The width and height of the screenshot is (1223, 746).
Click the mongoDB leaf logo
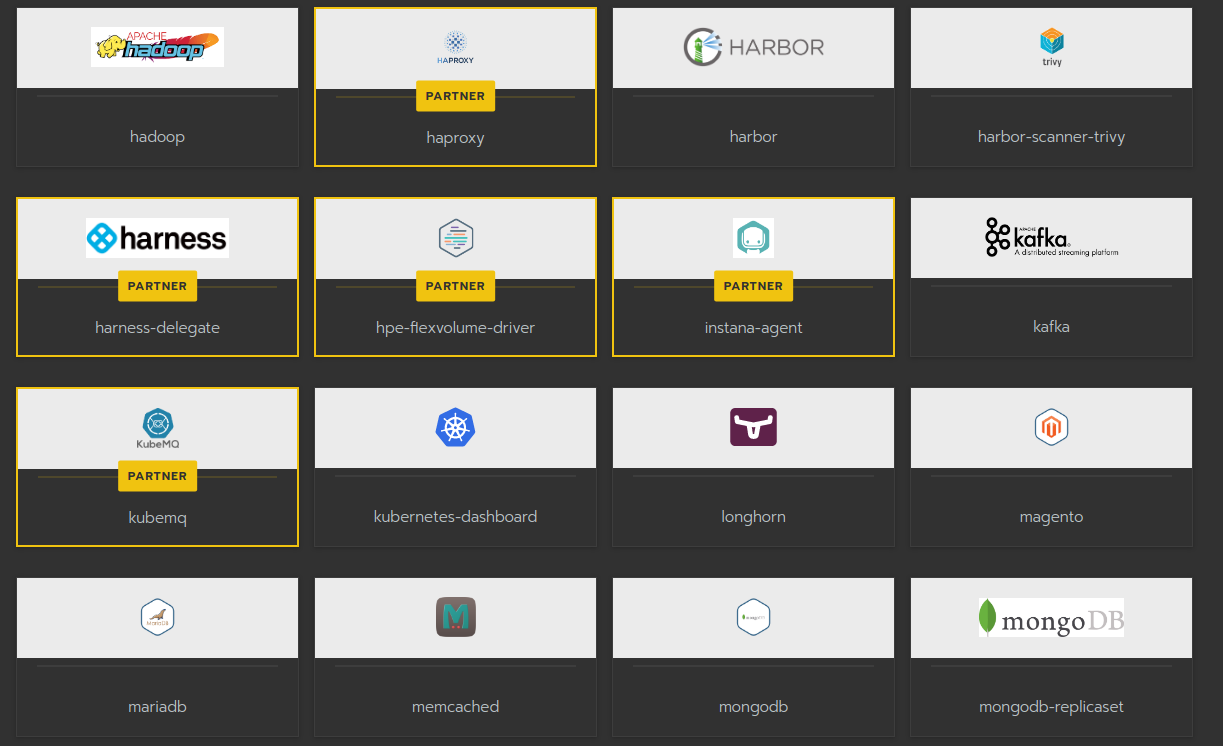tap(1051, 617)
